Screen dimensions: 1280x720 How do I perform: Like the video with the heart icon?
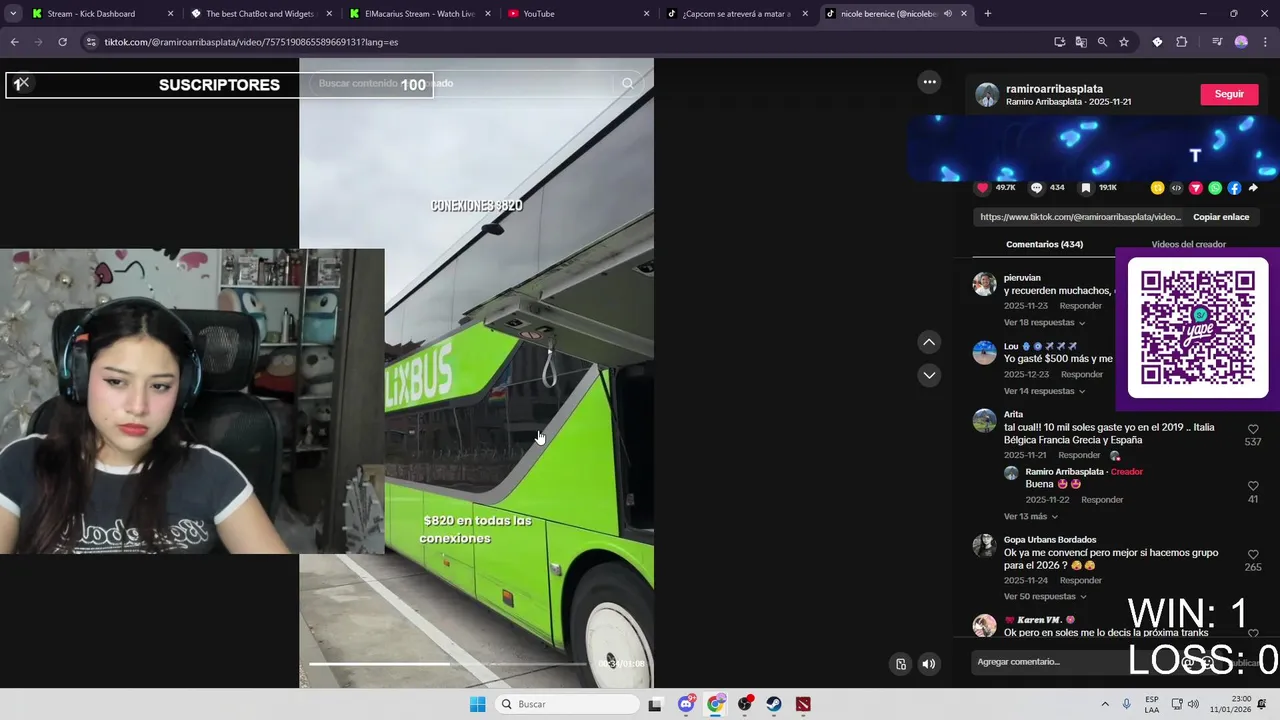tap(982, 188)
